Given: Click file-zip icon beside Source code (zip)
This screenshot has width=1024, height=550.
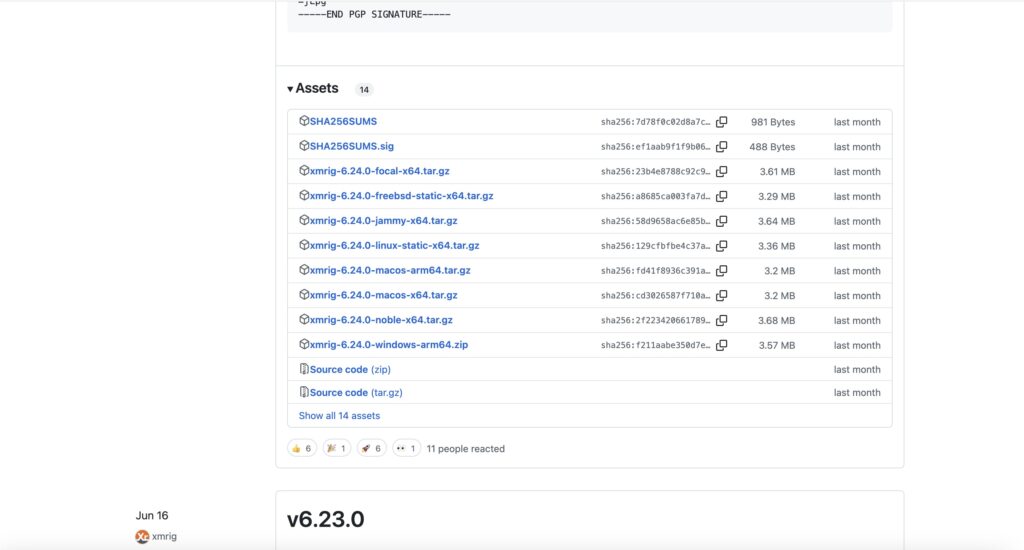Looking at the screenshot, I should (x=304, y=369).
